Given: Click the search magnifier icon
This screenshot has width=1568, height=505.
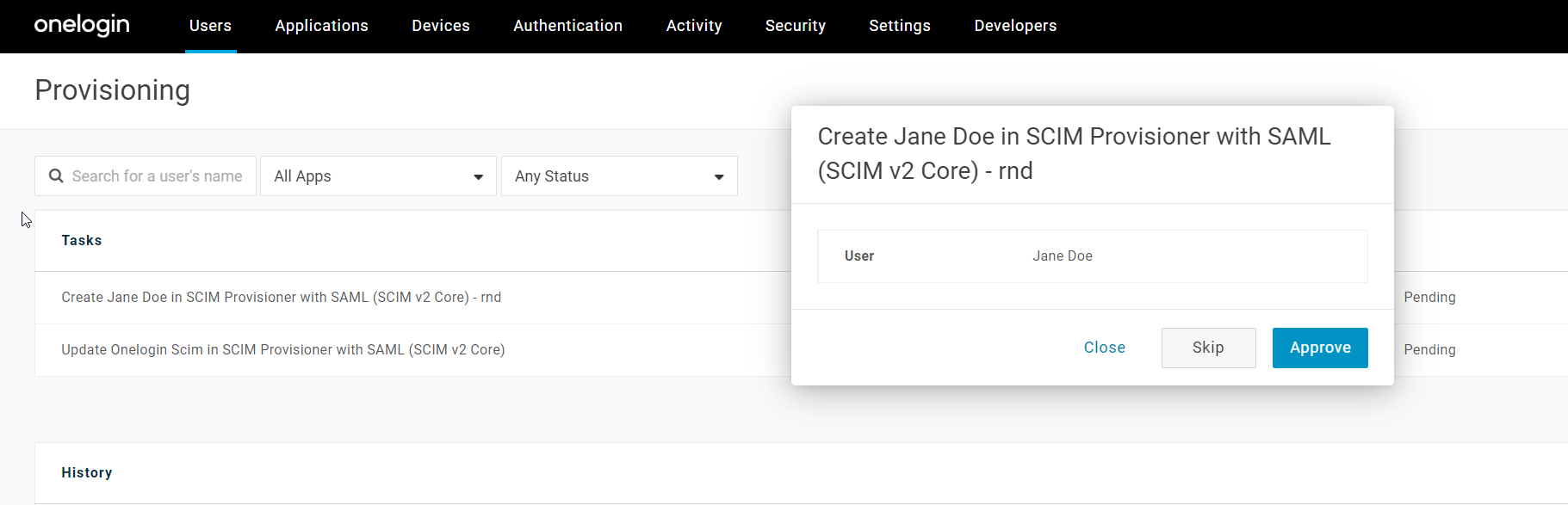Looking at the screenshot, I should click(56, 176).
